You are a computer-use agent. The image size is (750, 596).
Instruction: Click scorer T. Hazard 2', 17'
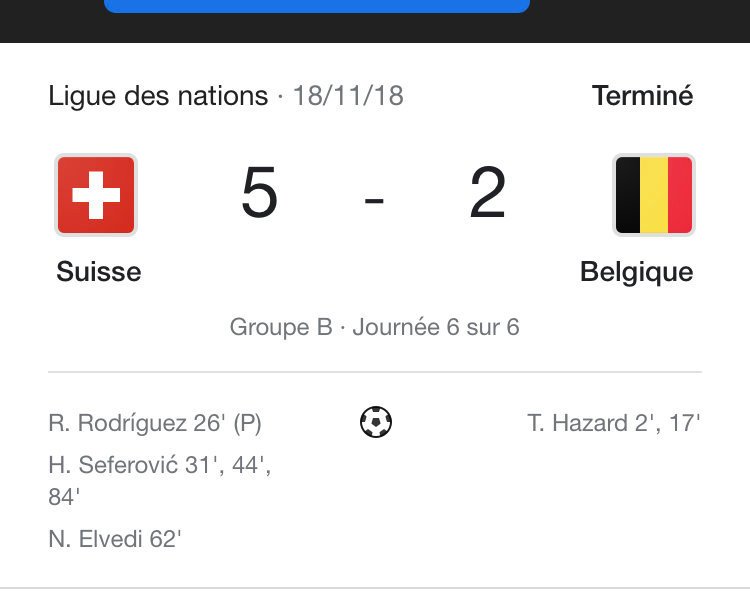pyautogui.click(x=614, y=423)
